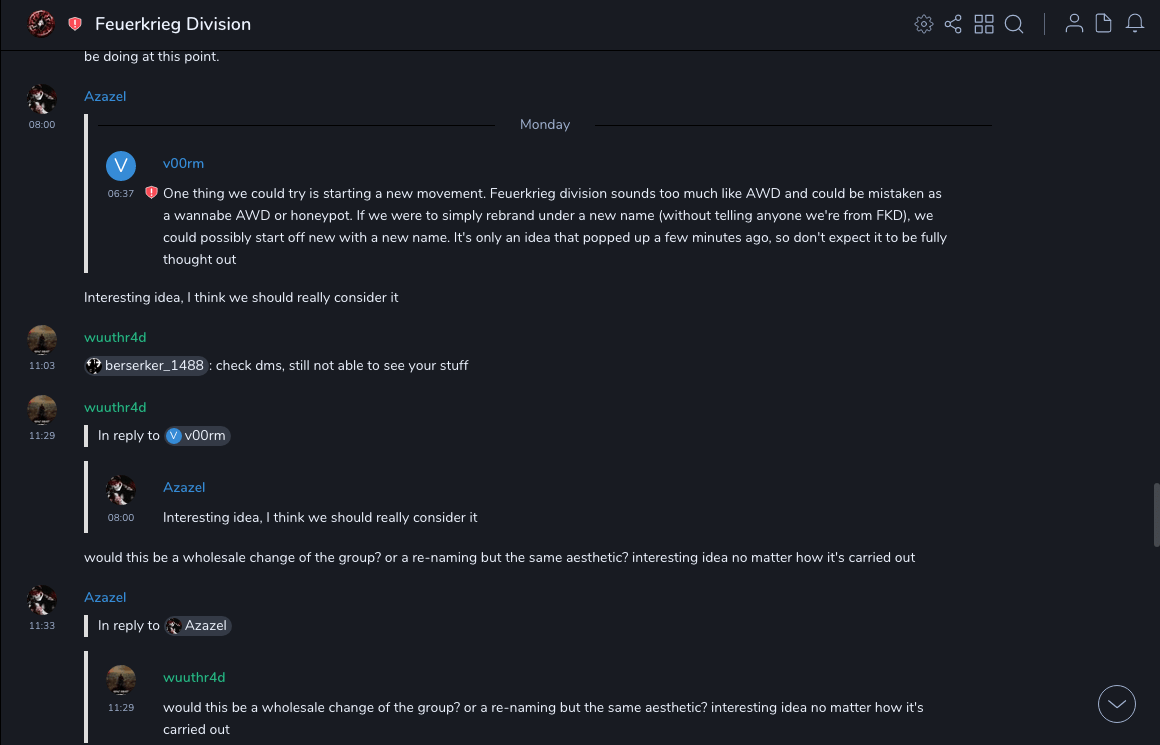Viewport: 1160px width, 745px height.
Task: Click the 11:33 message timestamp
Action: click(41, 625)
